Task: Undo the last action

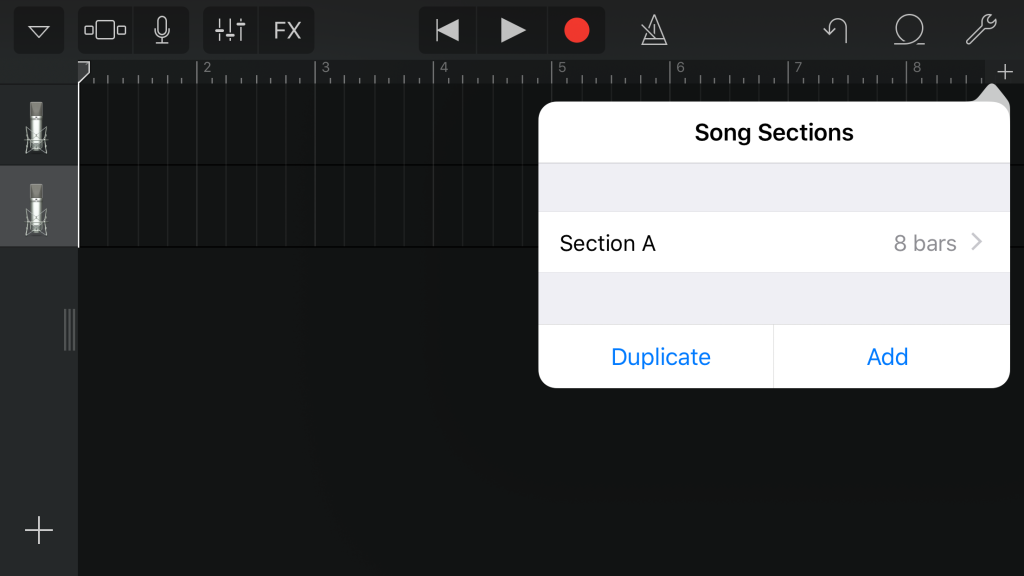Action: (x=835, y=31)
